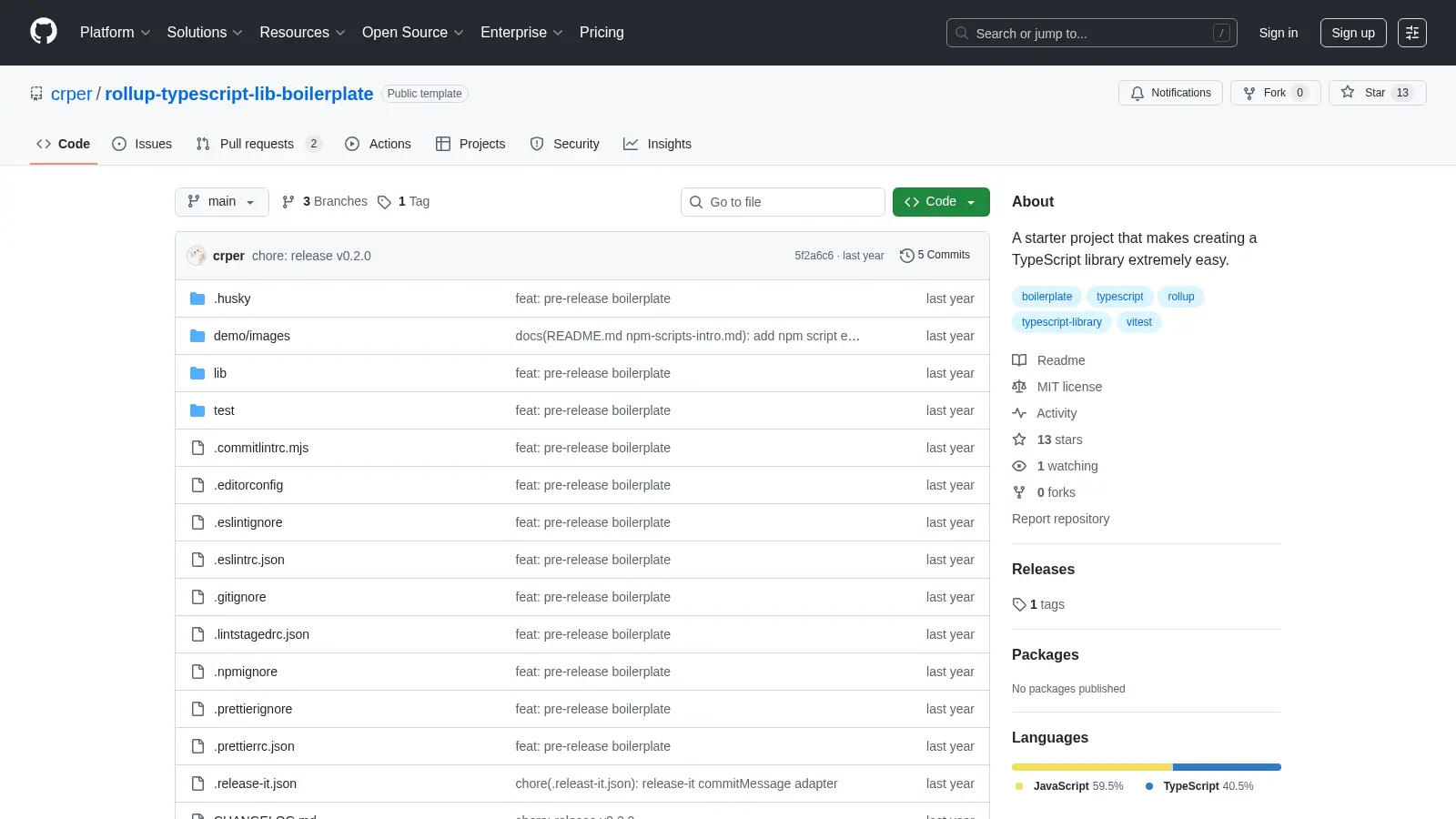Open the Security tab

pos(565,144)
